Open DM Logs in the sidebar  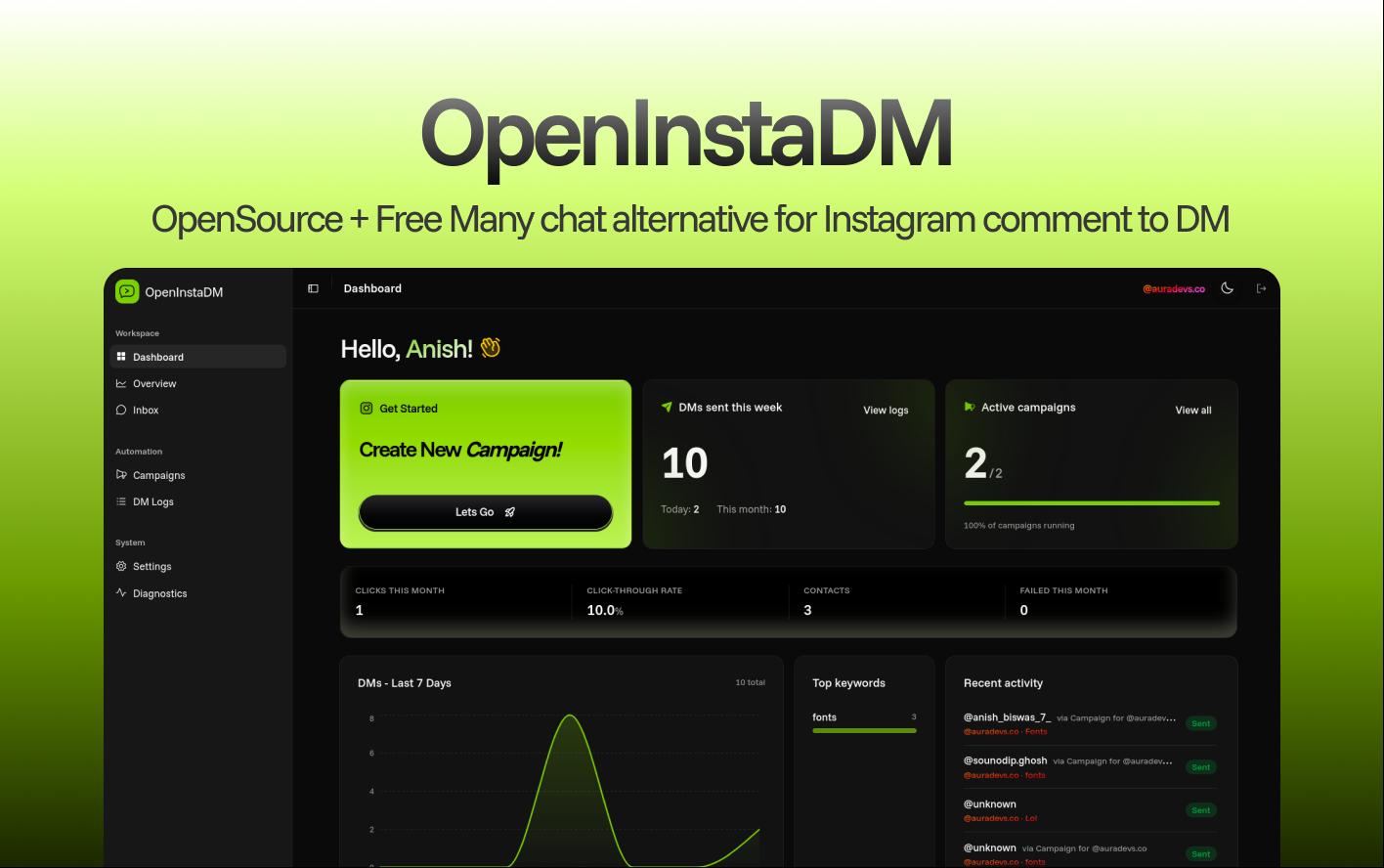click(198, 501)
